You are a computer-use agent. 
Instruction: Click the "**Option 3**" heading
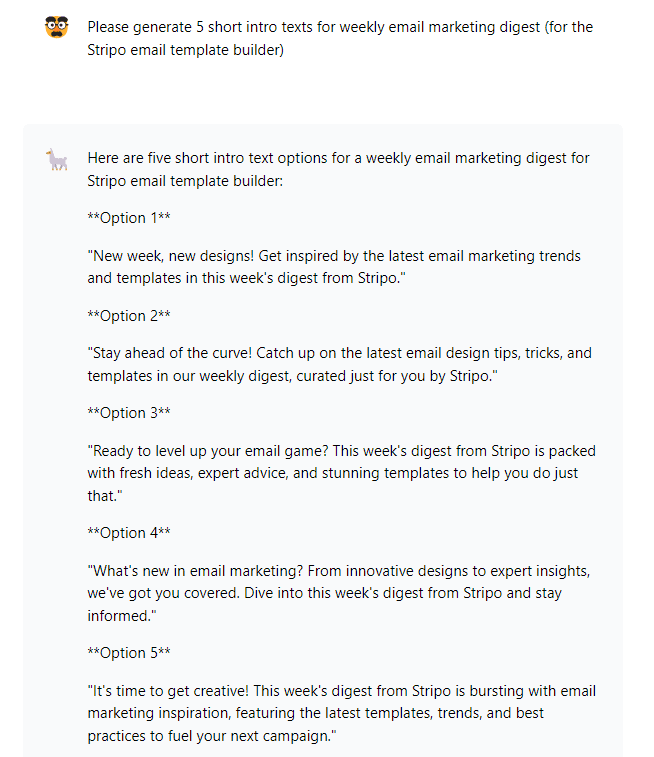[129, 413]
